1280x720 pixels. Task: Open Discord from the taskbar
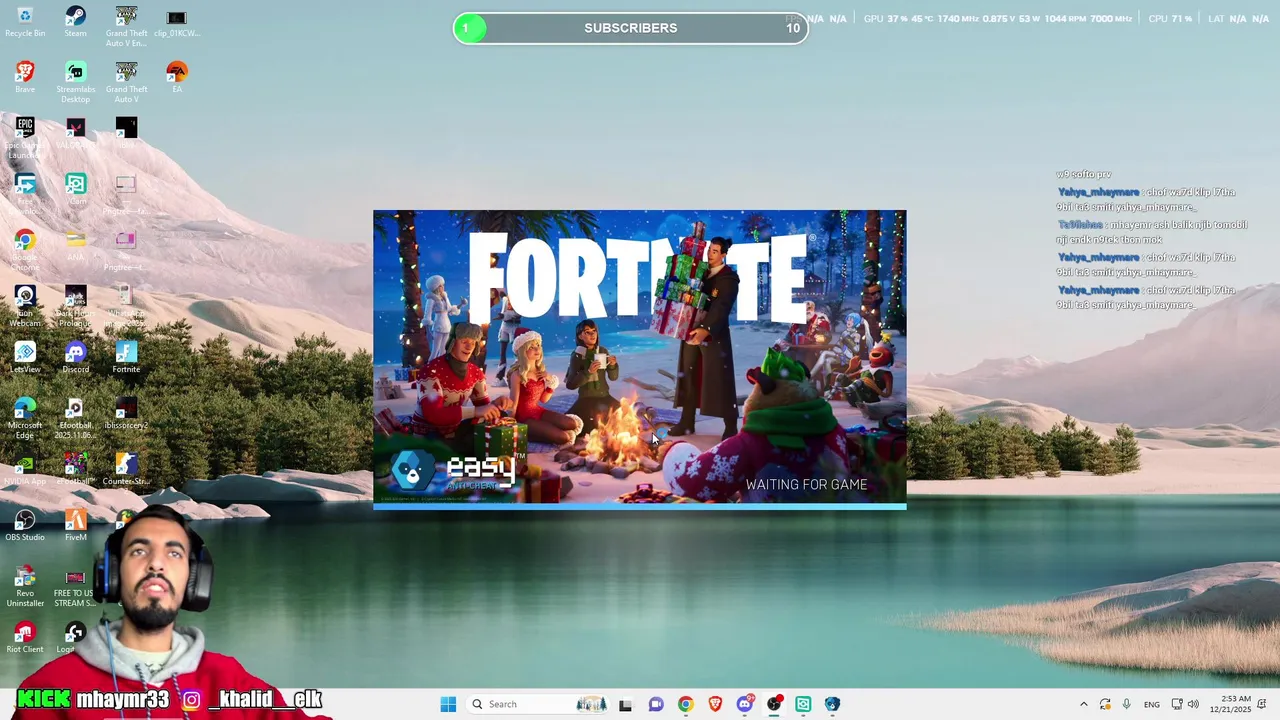click(745, 704)
